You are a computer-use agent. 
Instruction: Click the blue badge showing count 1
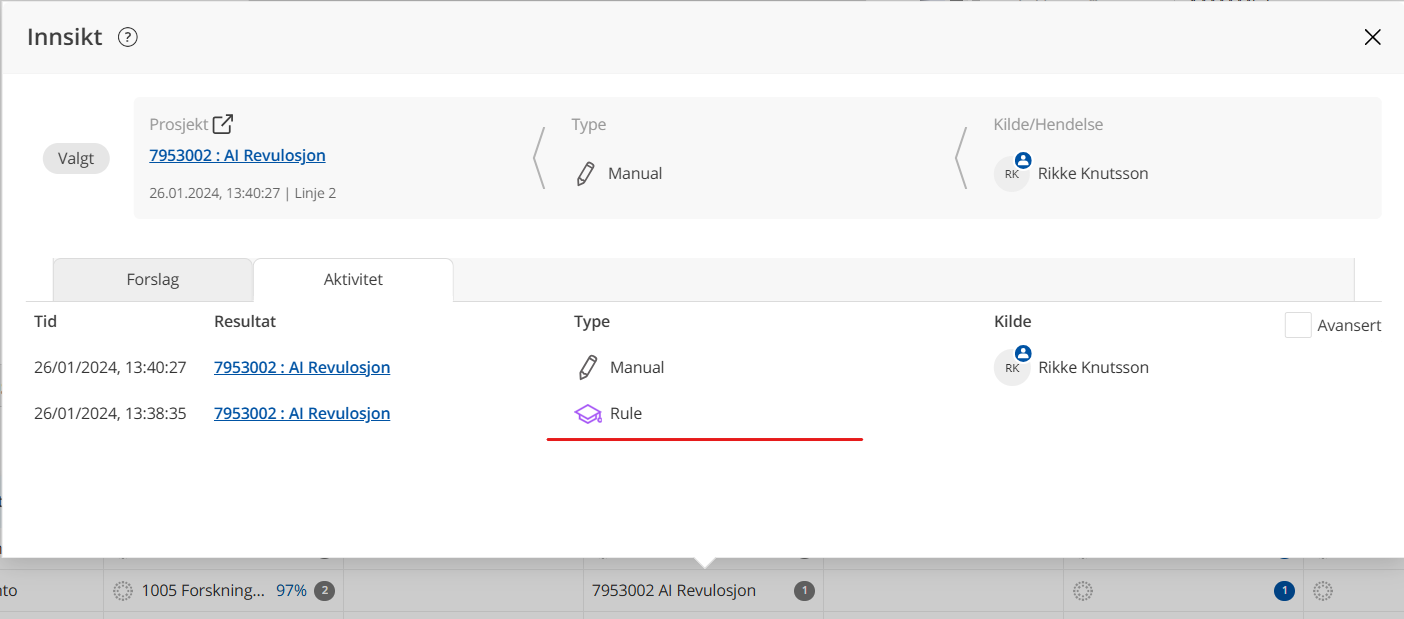coord(1284,591)
